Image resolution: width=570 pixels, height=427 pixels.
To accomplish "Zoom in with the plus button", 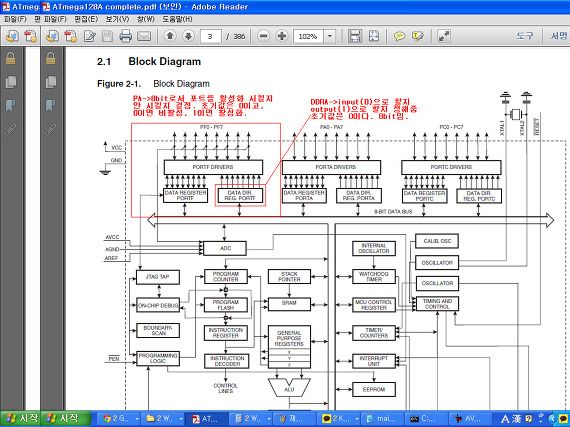I will 282,36.
